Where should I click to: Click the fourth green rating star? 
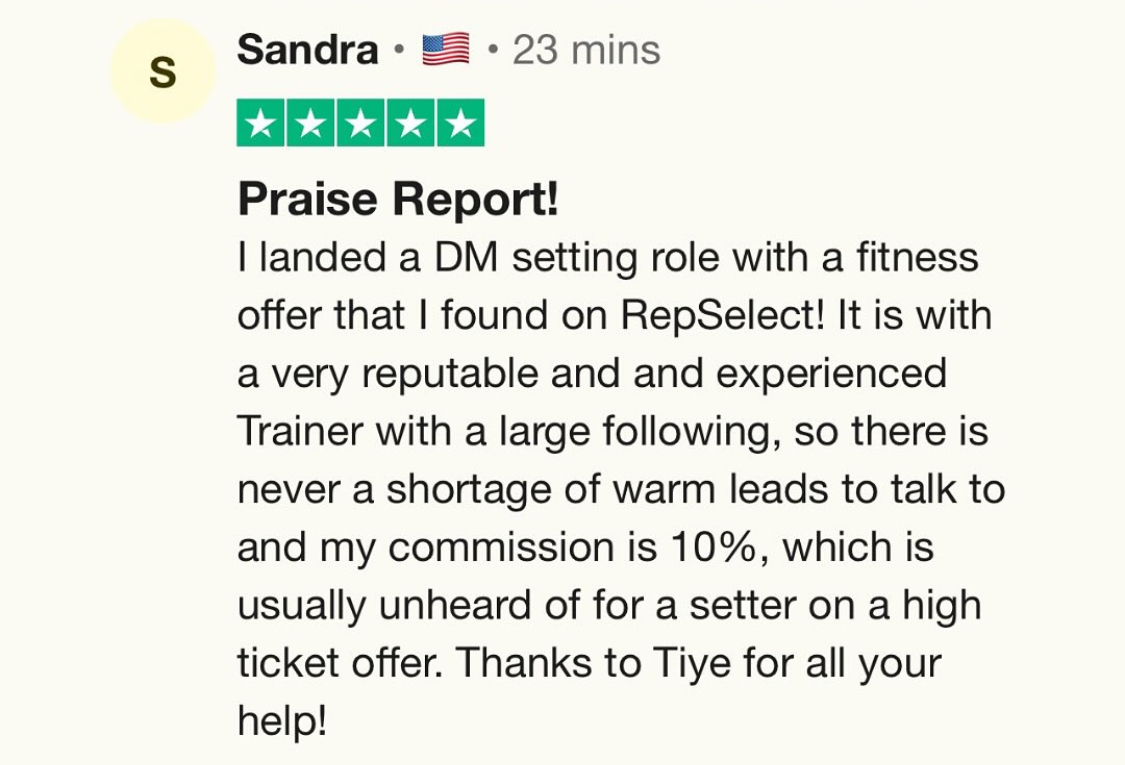(x=410, y=123)
